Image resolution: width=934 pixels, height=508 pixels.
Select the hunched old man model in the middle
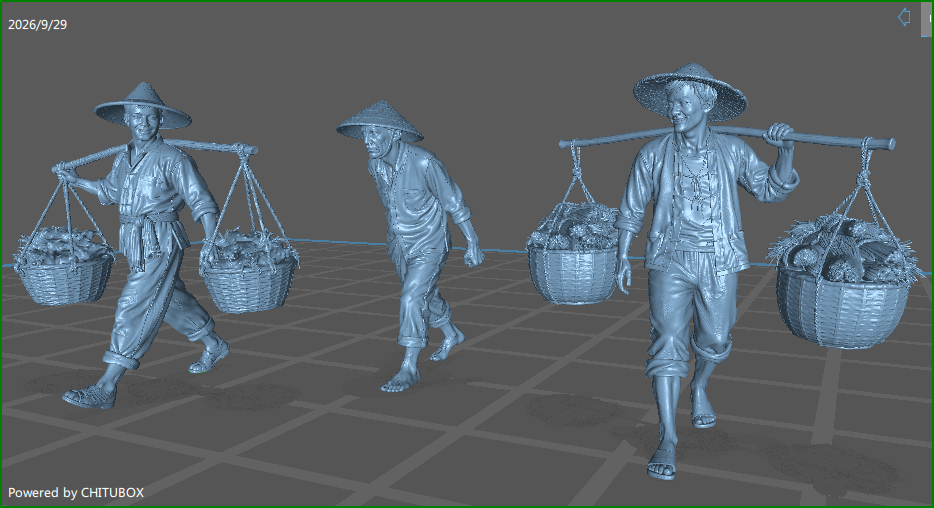pyautogui.click(x=411, y=245)
